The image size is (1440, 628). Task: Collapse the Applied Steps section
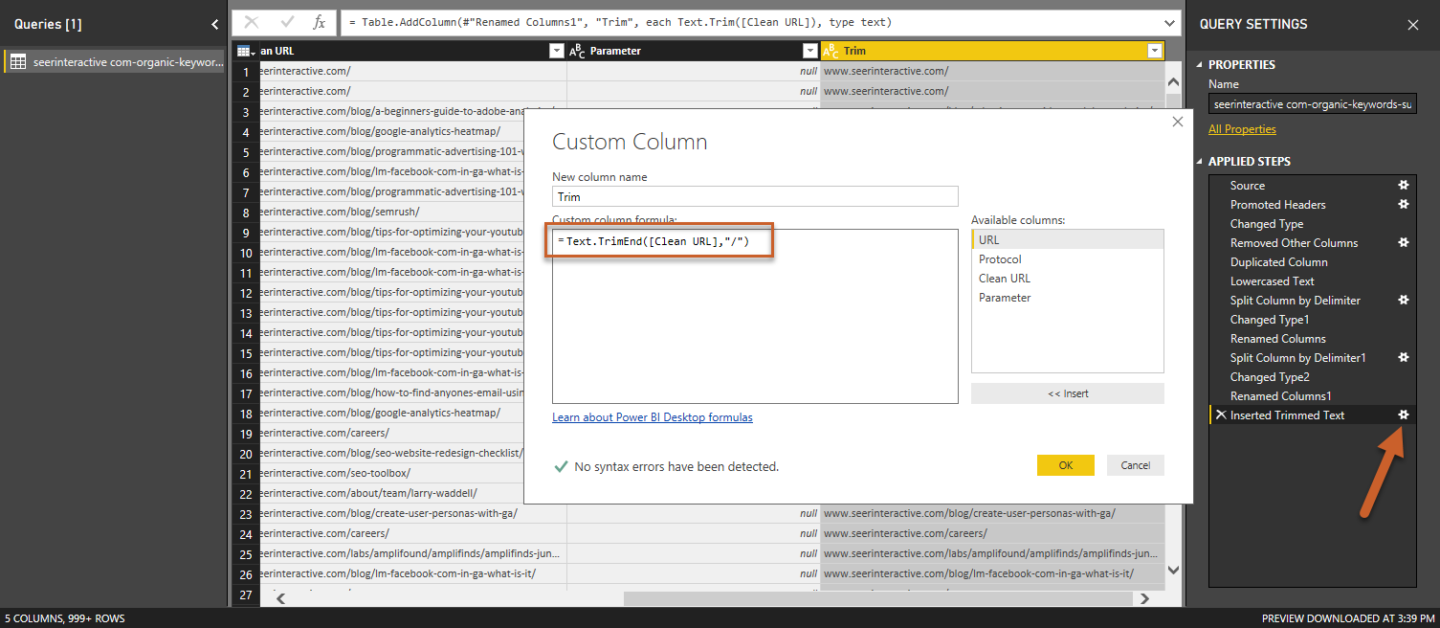pyautogui.click(x=1200, y=161)
